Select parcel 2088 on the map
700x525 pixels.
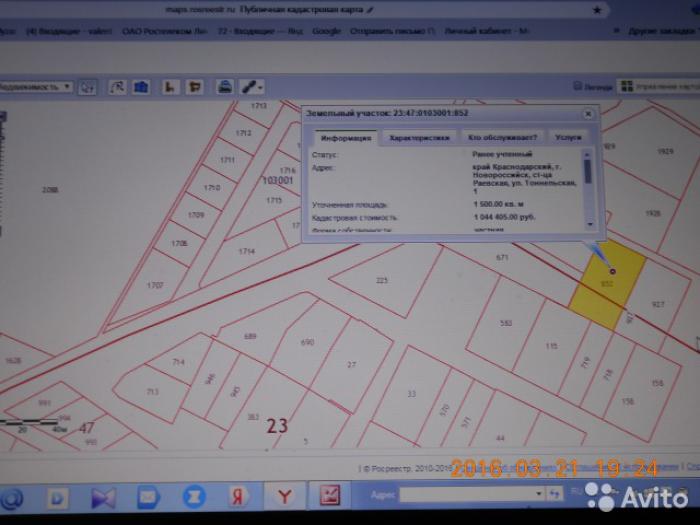50,190
